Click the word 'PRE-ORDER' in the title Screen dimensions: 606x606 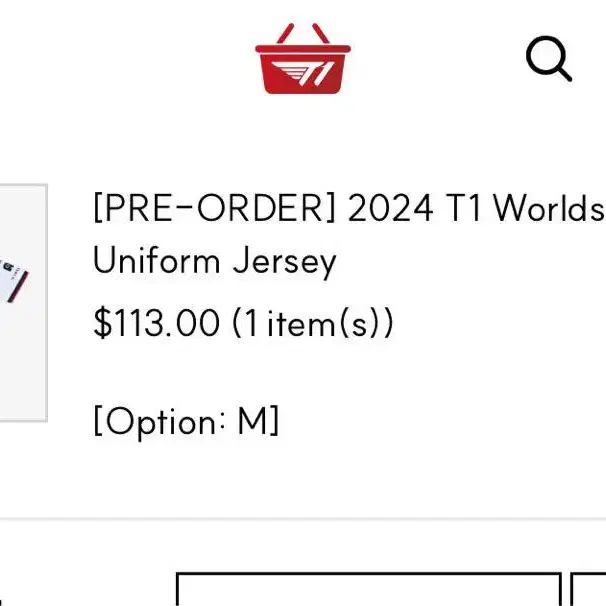coord(214,208)
